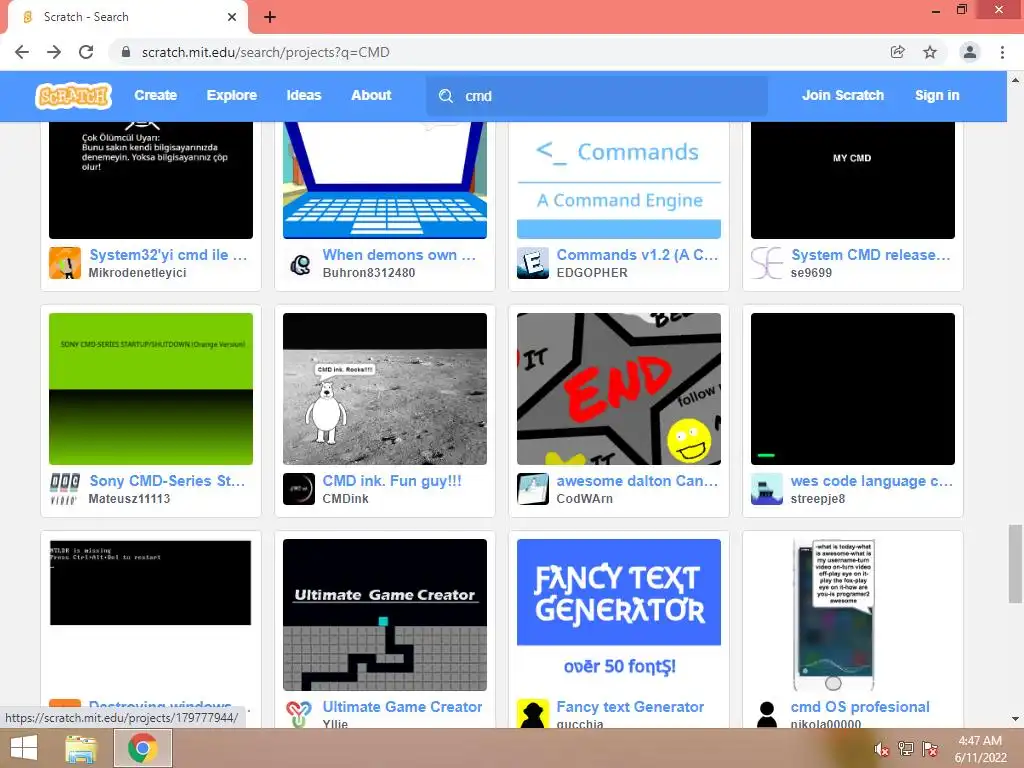
Task: Click the muted volume tray icon
Action: pos(881,749)
